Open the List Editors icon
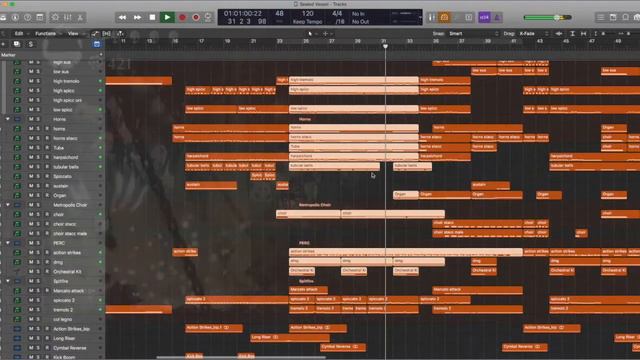640x360 pixels. click(x=601, y=17)
